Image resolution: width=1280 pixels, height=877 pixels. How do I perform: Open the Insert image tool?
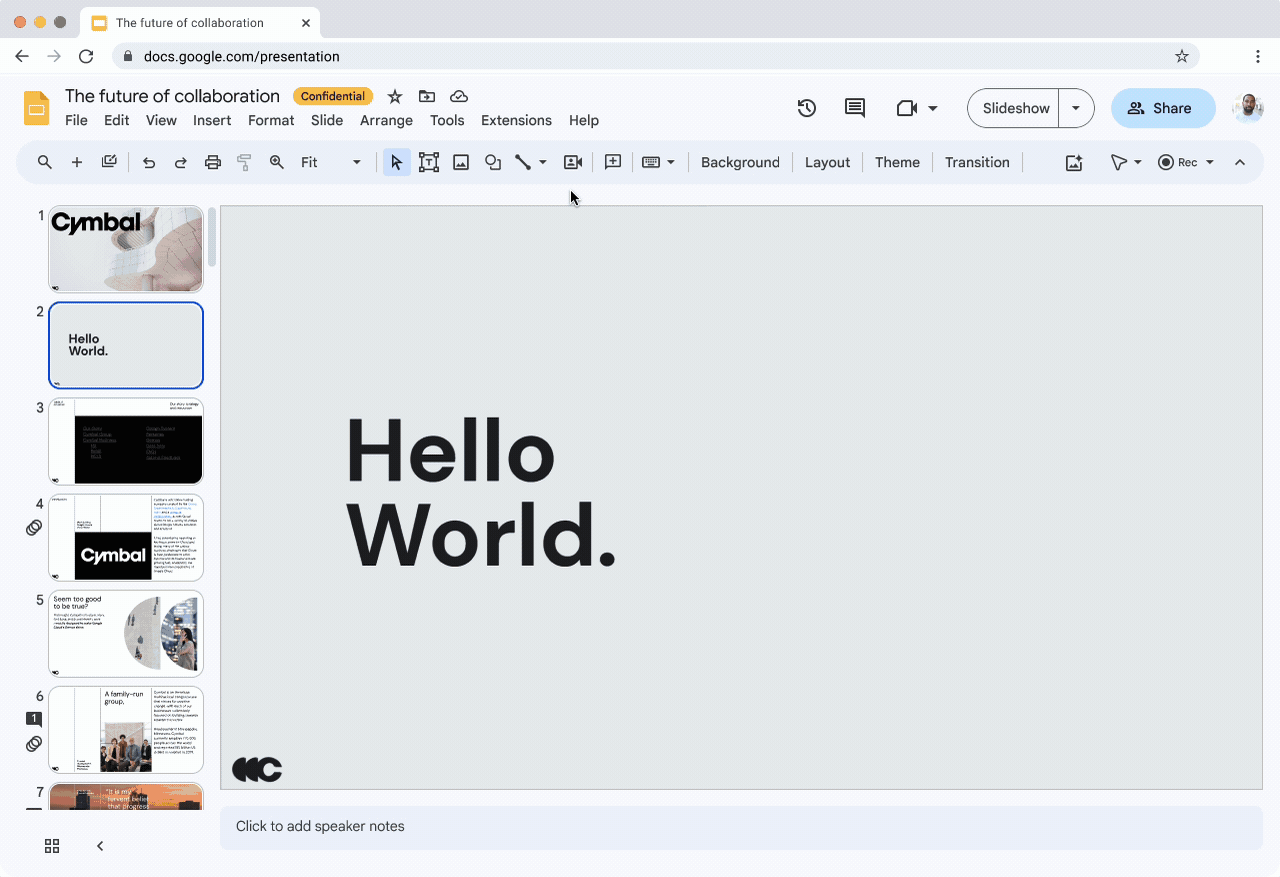[x=460, y=161]
